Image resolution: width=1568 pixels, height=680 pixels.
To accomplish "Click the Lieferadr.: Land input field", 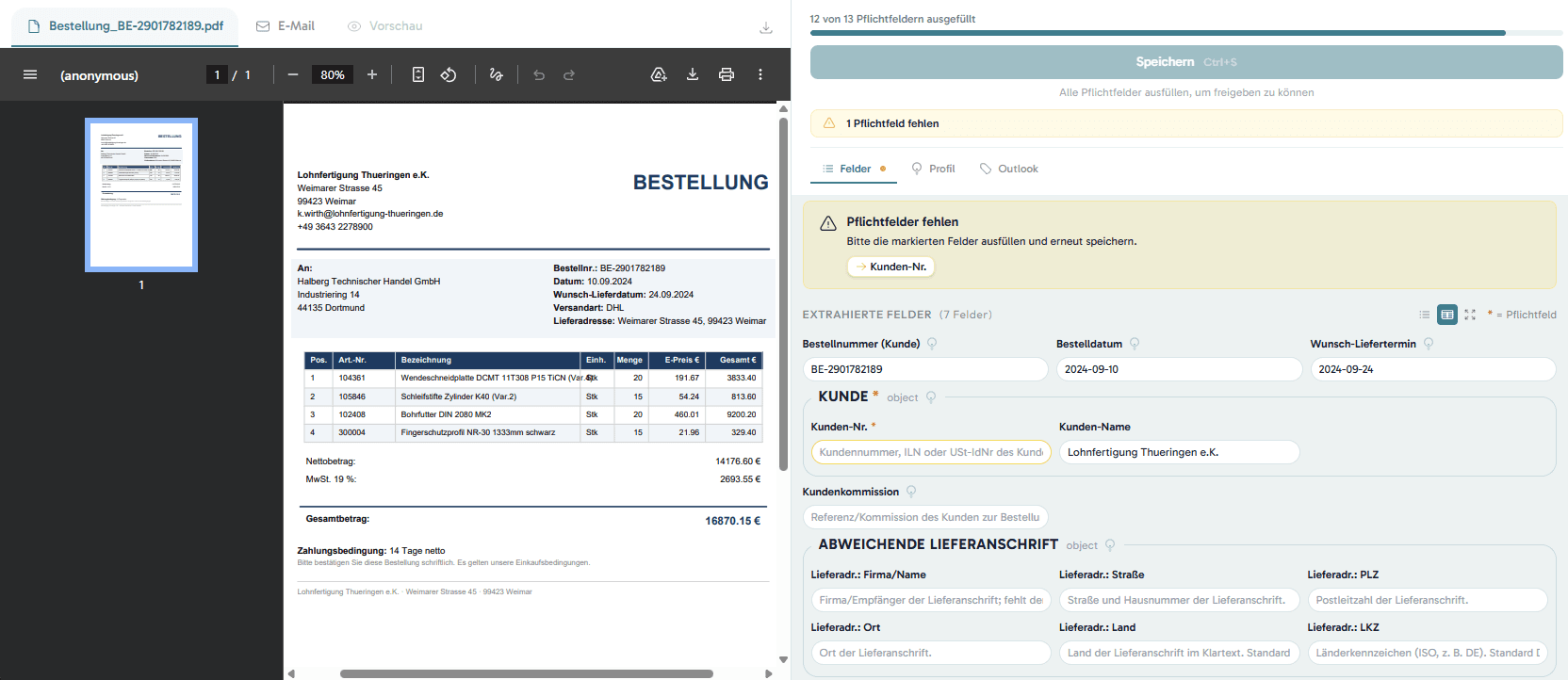I will (1179, 653).
